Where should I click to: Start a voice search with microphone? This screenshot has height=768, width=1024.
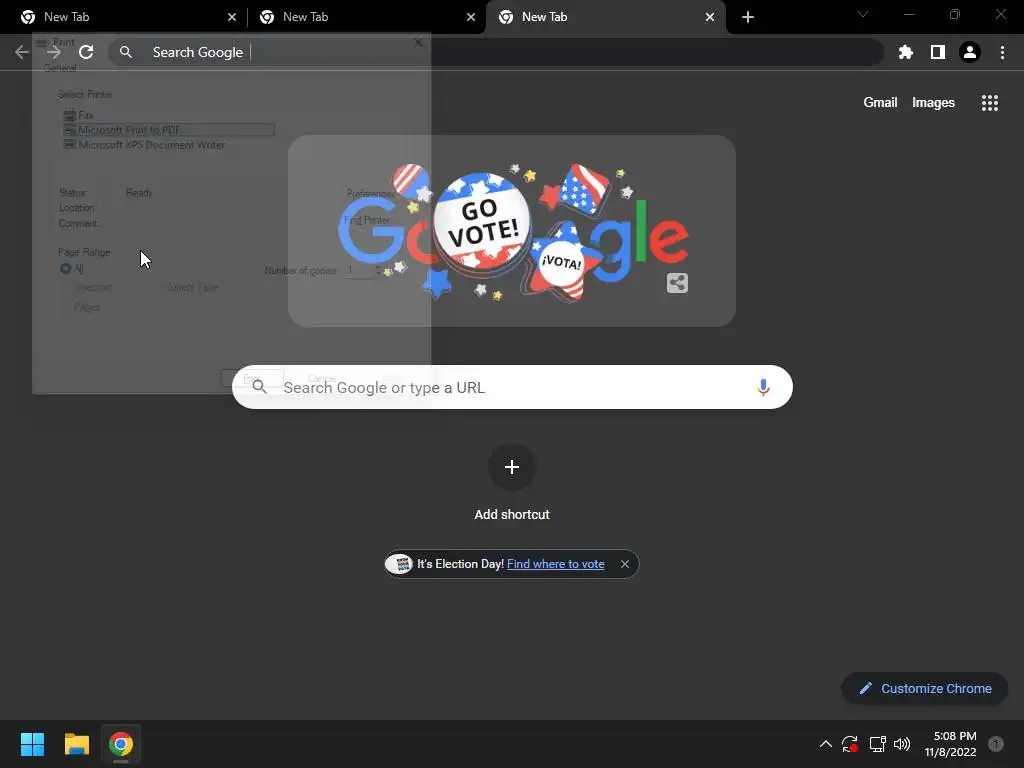tap(763, 387)
